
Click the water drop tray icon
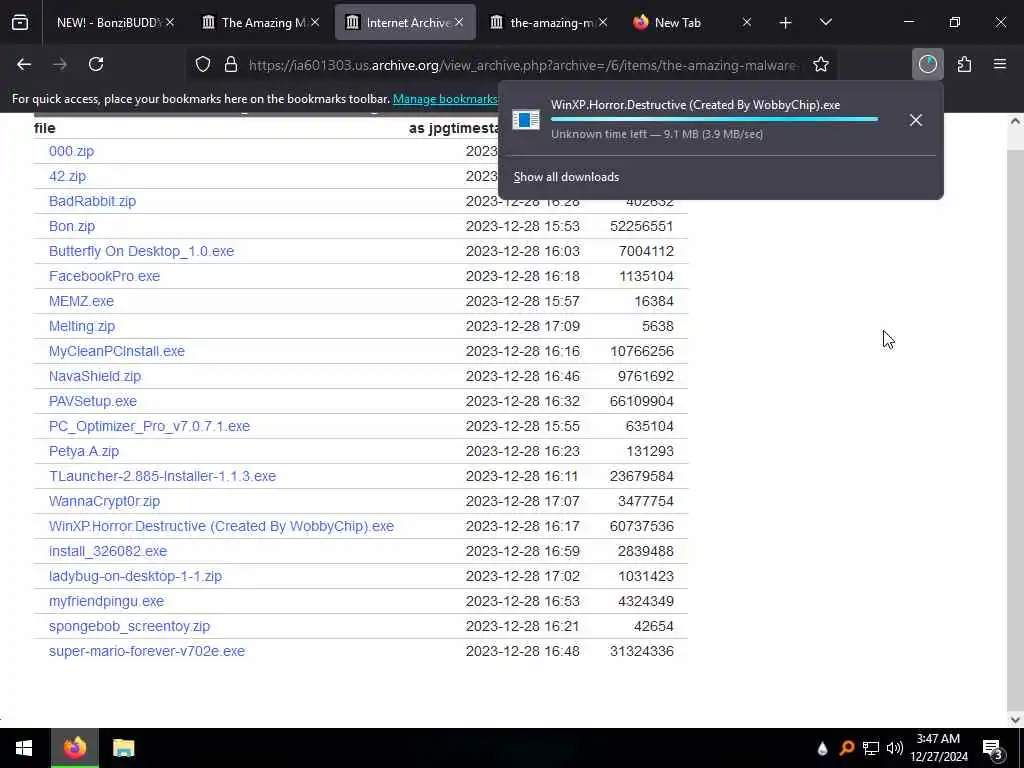coord(822,748)
